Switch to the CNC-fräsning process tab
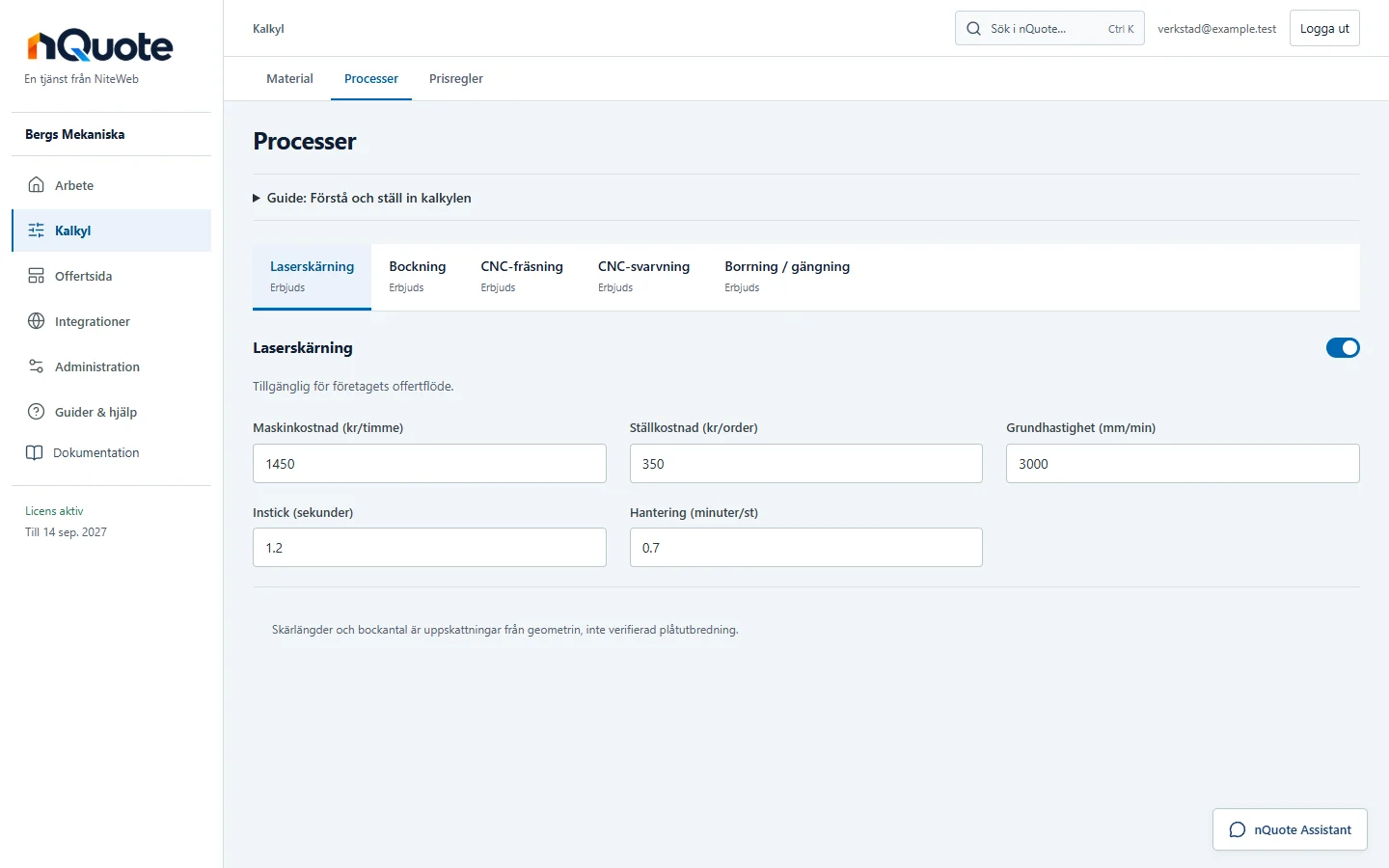 [522, 277]
